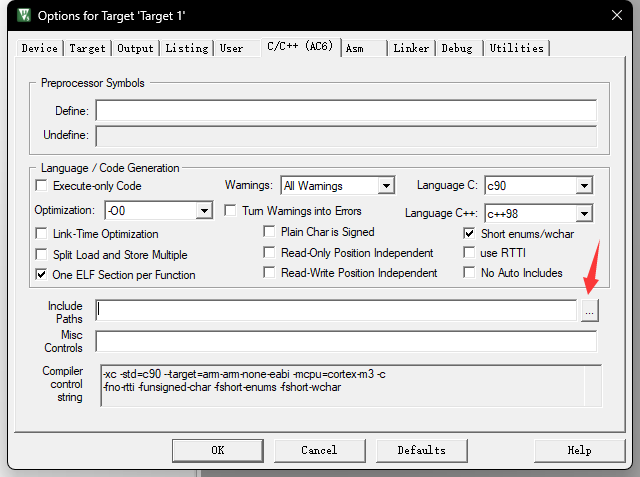The image size is (640, 477).
Task: Enable Split Load and Store Multiple
Action: tap(41, 254)
